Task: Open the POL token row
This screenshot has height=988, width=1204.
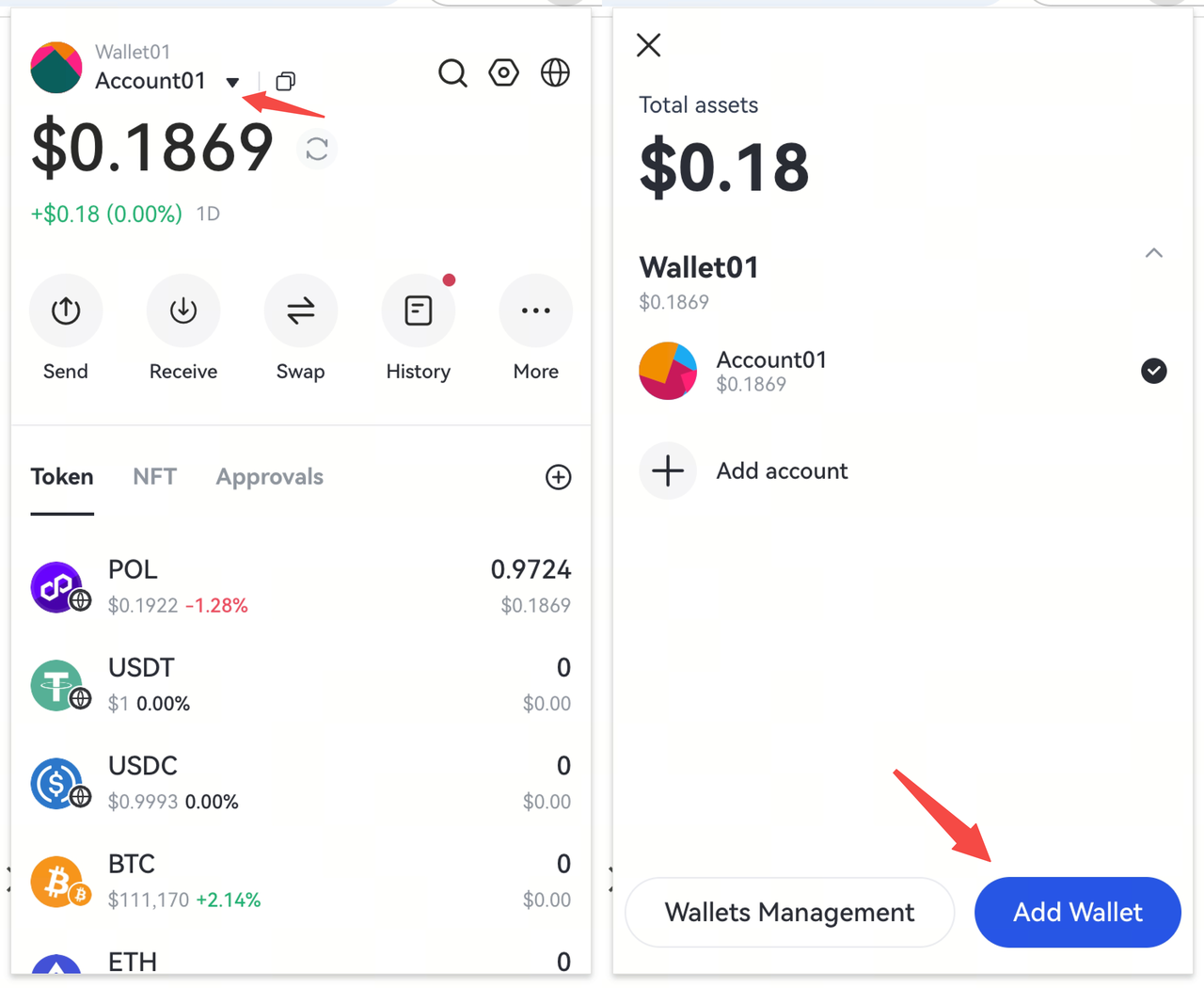Action: click(301, 586)
